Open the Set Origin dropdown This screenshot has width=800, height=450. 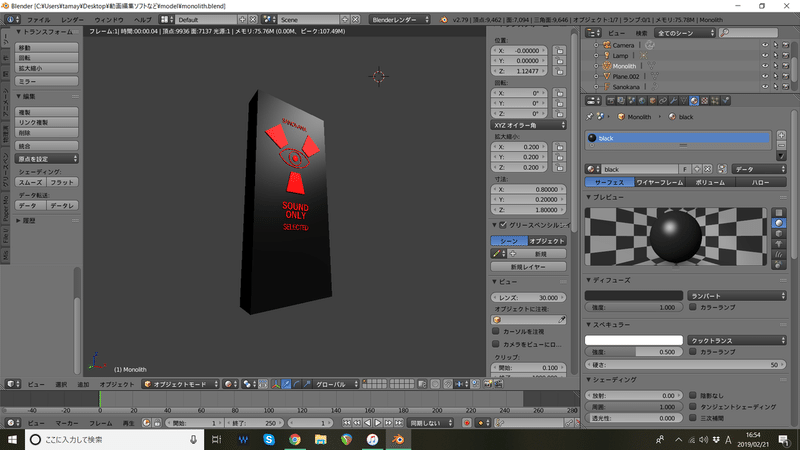46,159
